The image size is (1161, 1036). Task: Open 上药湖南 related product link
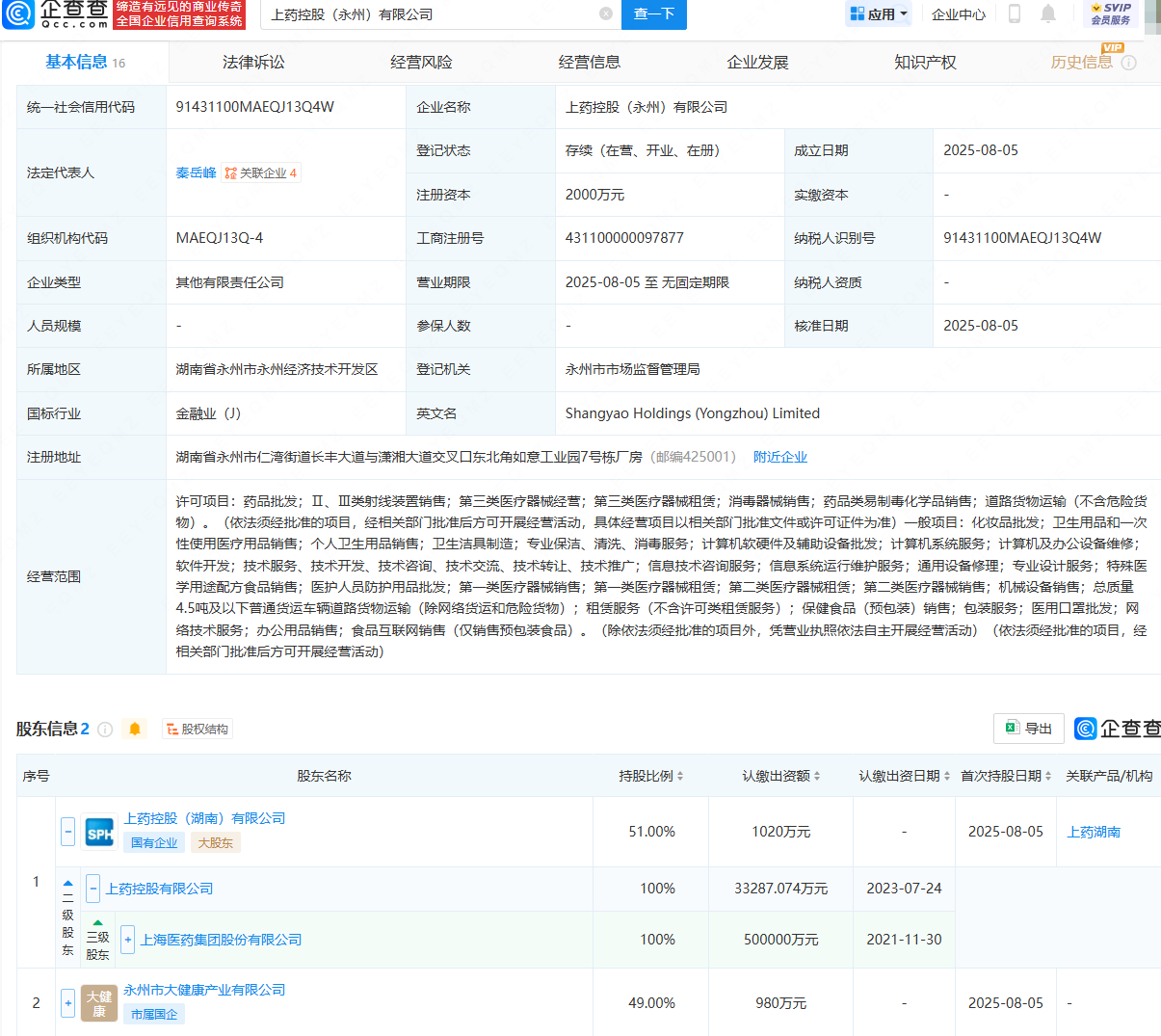click(1094, 832)
